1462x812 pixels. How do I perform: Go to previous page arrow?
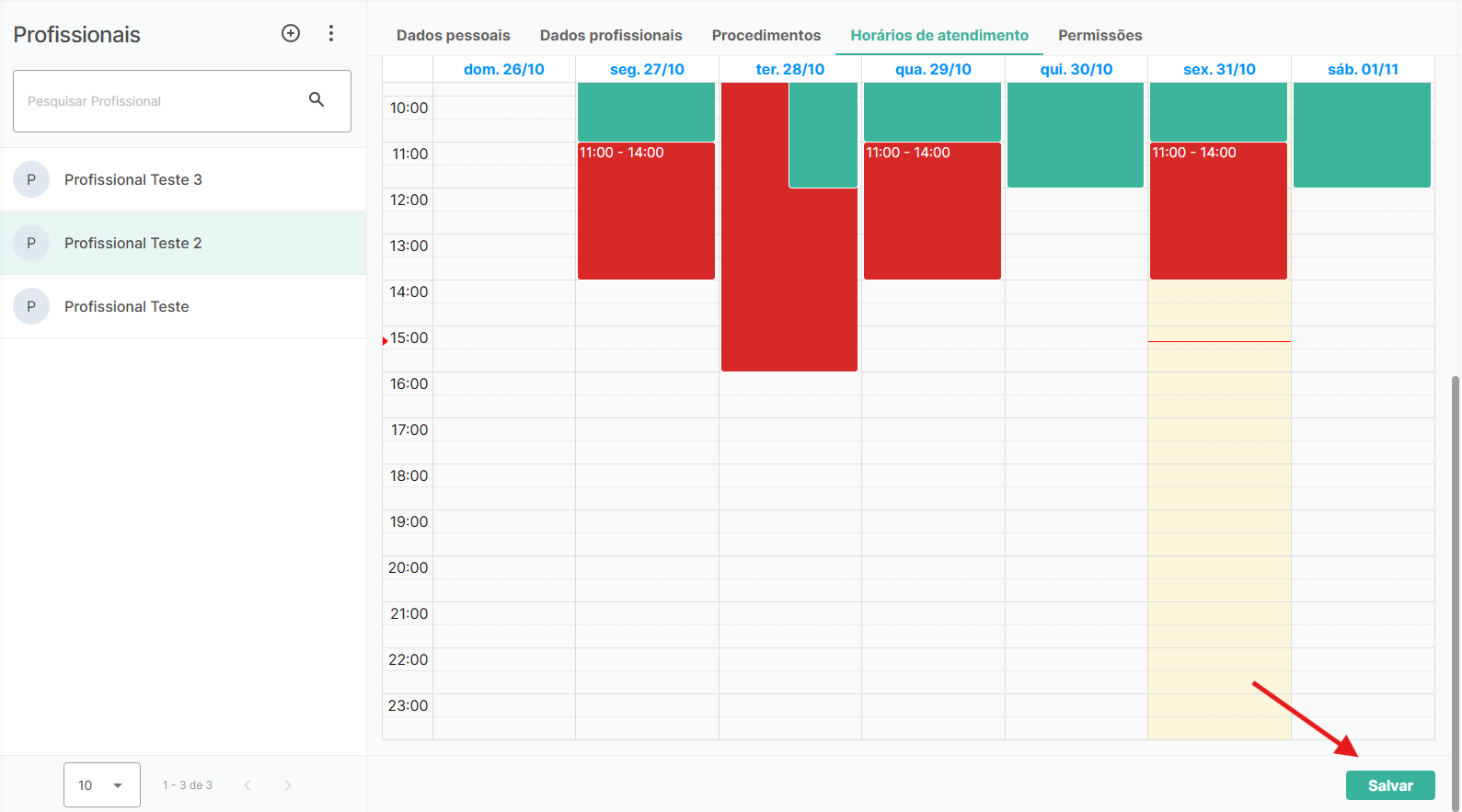pos(248,785)
